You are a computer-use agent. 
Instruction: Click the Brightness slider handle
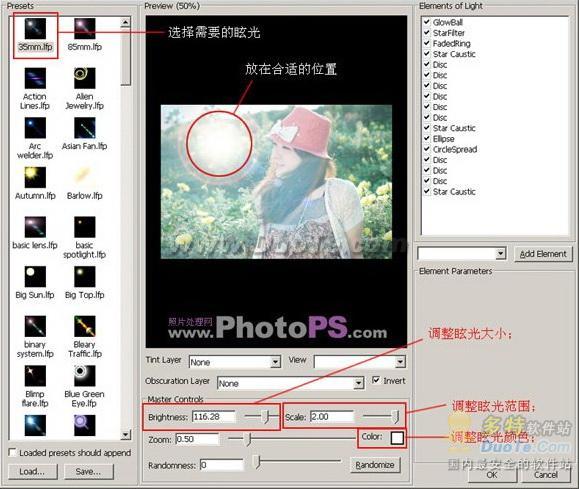tap(266, 417)
